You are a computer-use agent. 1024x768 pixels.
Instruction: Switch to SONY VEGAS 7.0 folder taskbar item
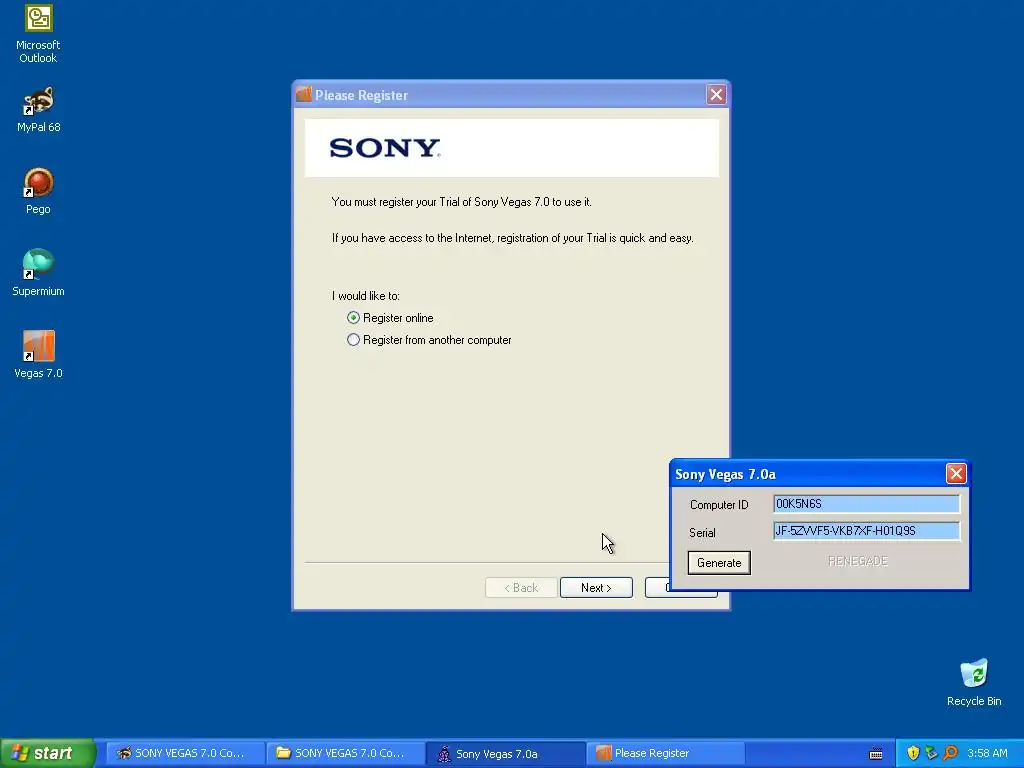point(345,754)
